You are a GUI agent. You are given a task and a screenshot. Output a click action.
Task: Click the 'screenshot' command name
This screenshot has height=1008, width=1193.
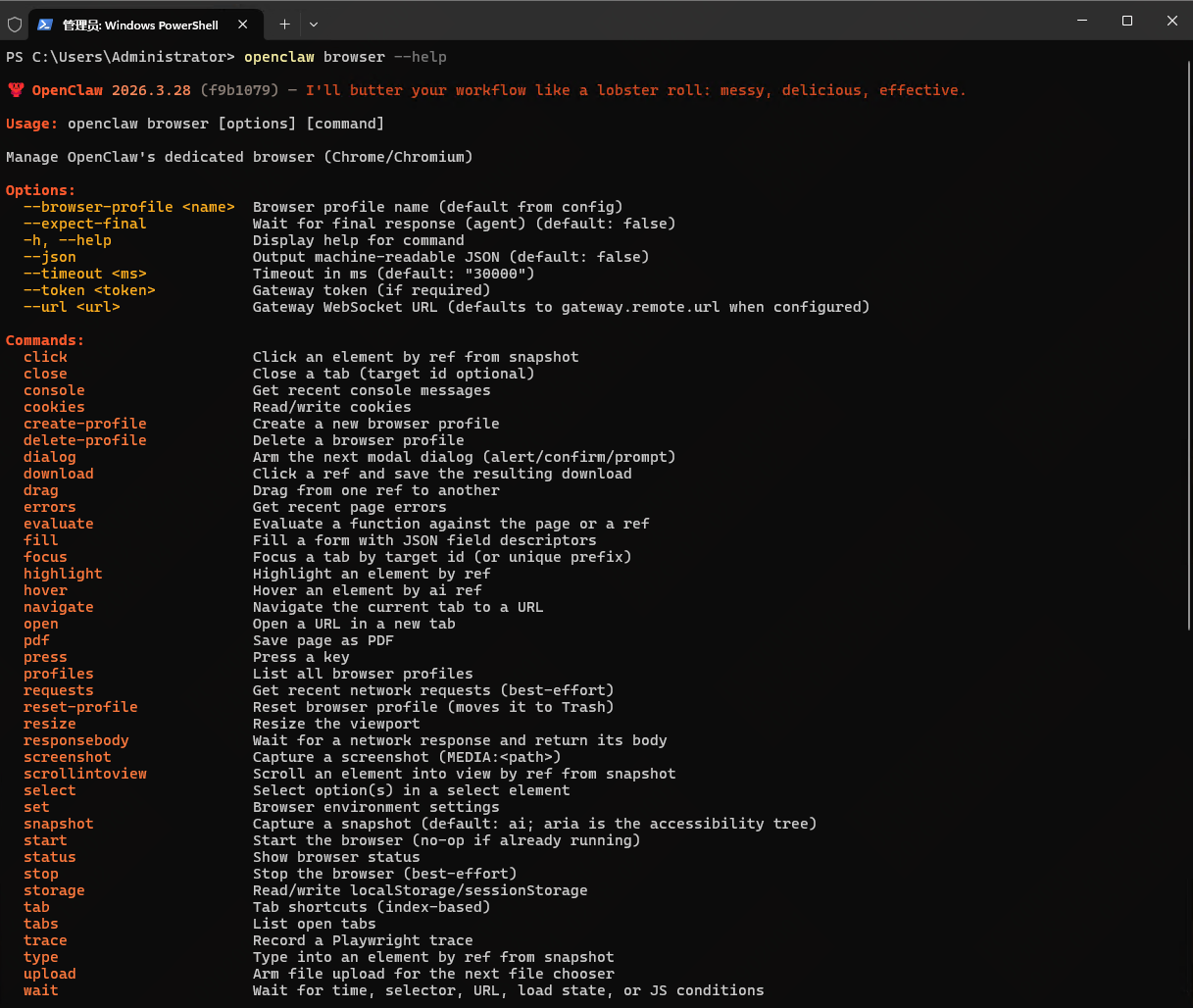point(68,757)
